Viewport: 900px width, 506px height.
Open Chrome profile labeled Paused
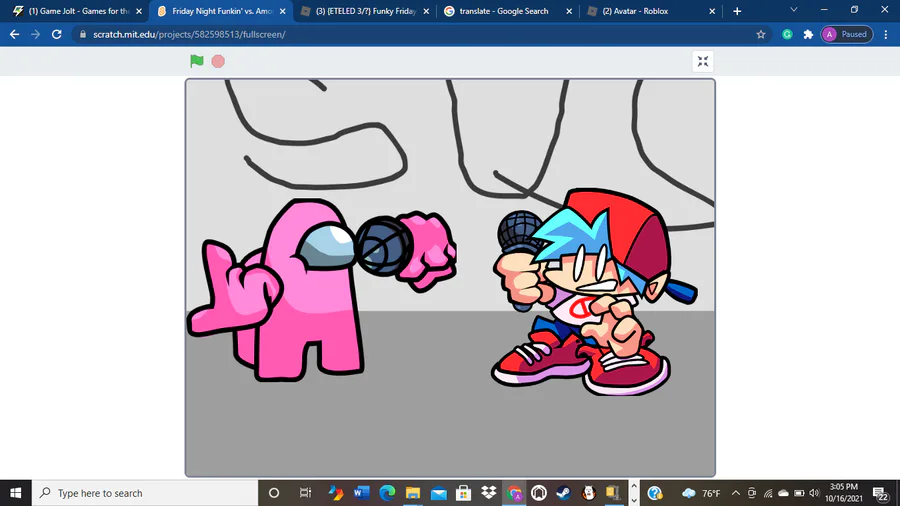point(847,34)
